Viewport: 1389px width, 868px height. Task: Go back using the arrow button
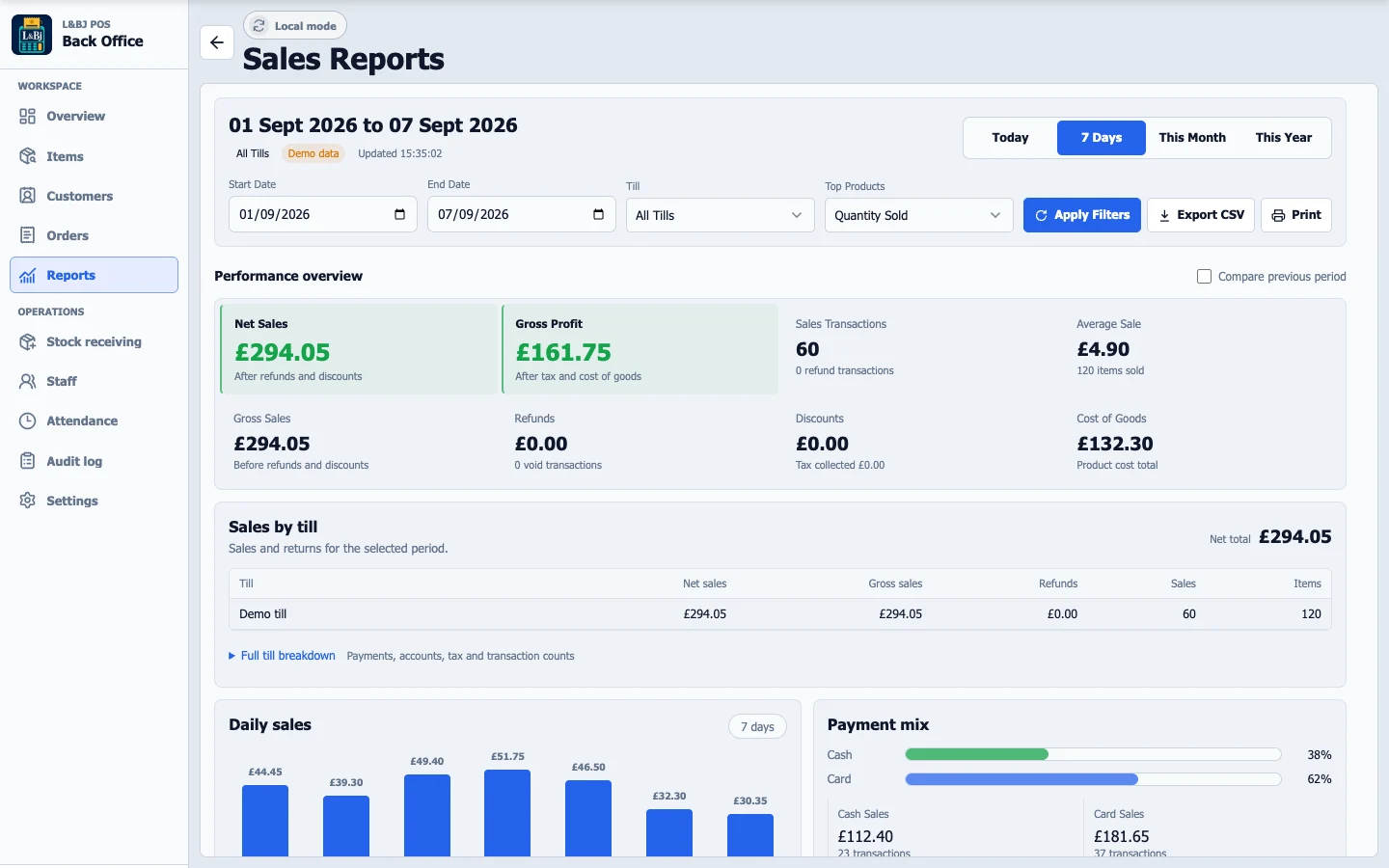point(217,42)
